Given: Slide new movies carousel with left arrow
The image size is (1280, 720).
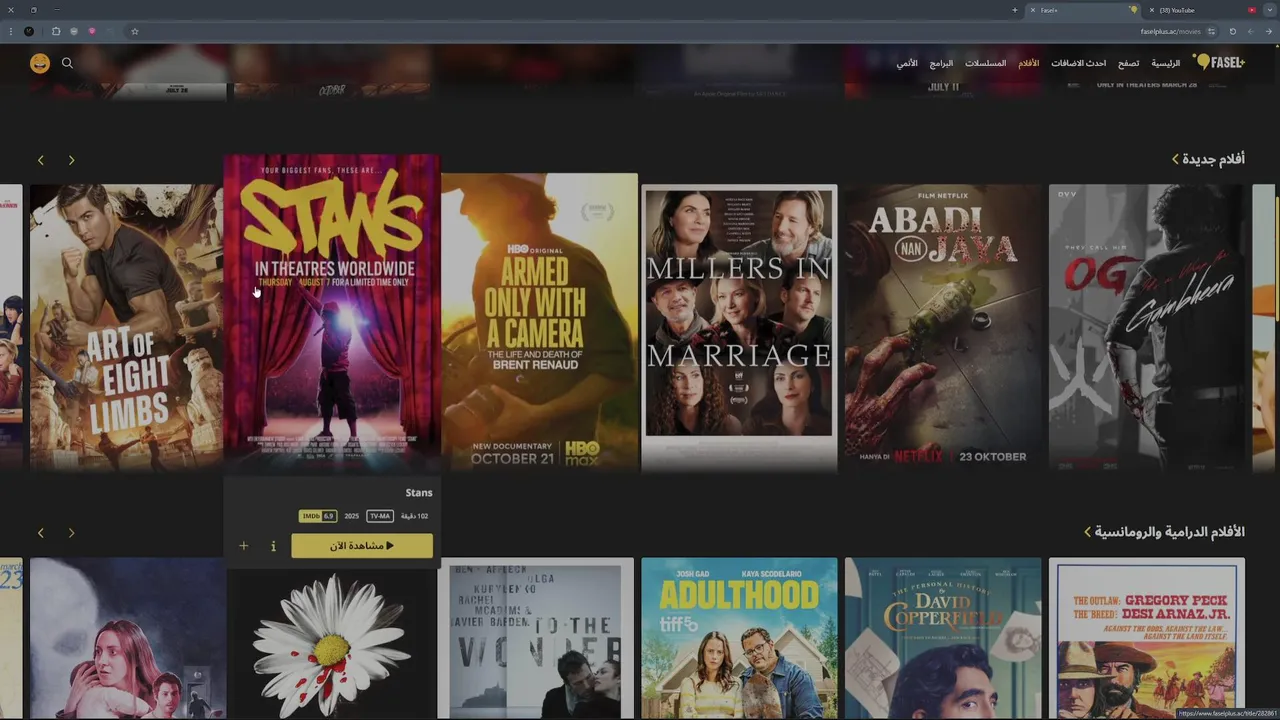Looking at the screenshot, I should coord(41,160).
